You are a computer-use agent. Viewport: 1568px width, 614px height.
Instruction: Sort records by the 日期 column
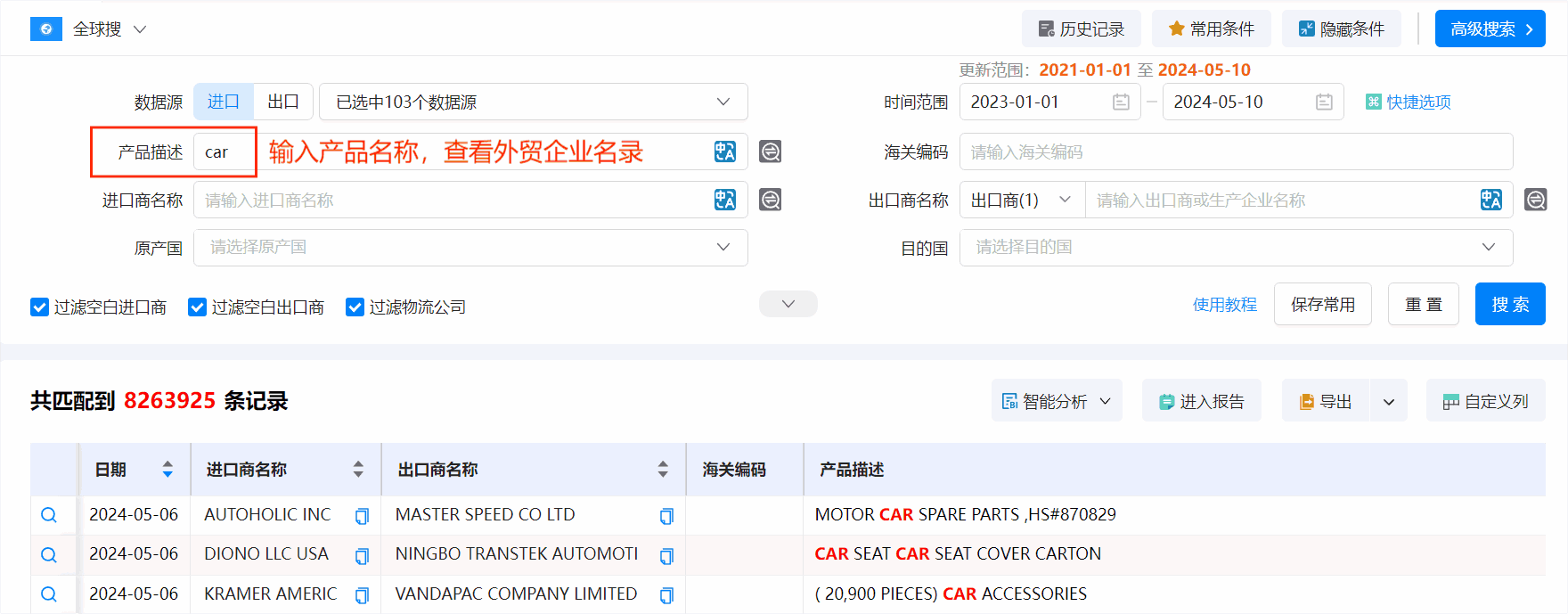tap(167, 470)
